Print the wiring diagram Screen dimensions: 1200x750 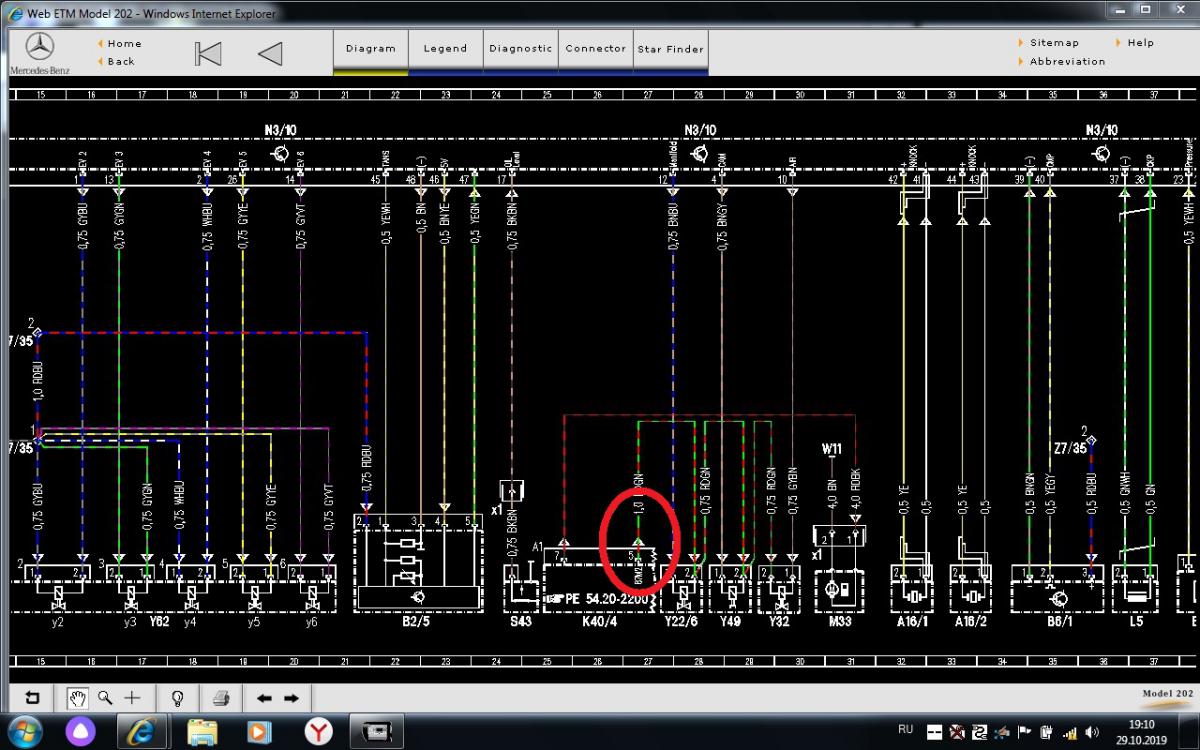click(221, 698)
